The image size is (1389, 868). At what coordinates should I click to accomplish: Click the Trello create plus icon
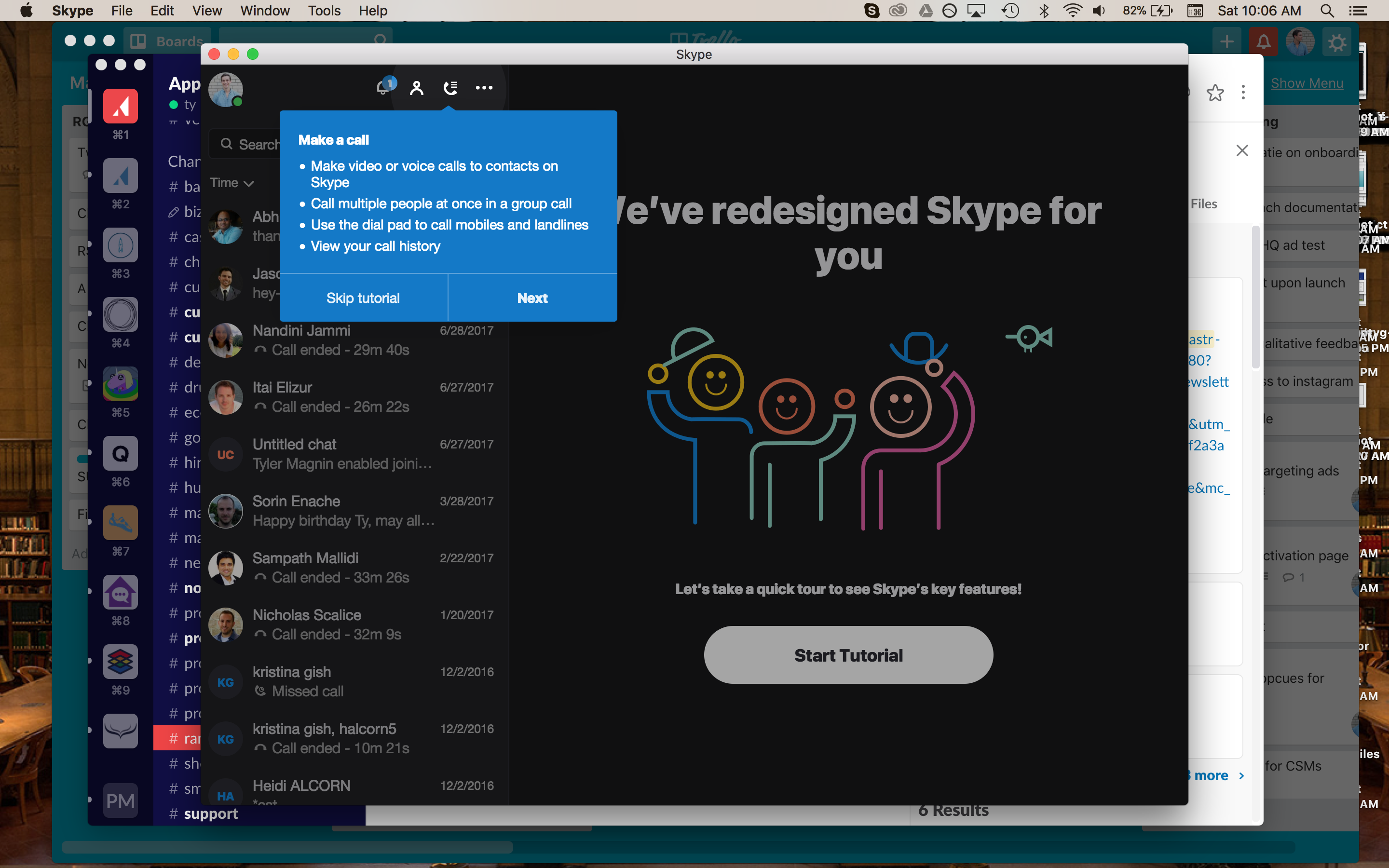tap(1226, 41)
